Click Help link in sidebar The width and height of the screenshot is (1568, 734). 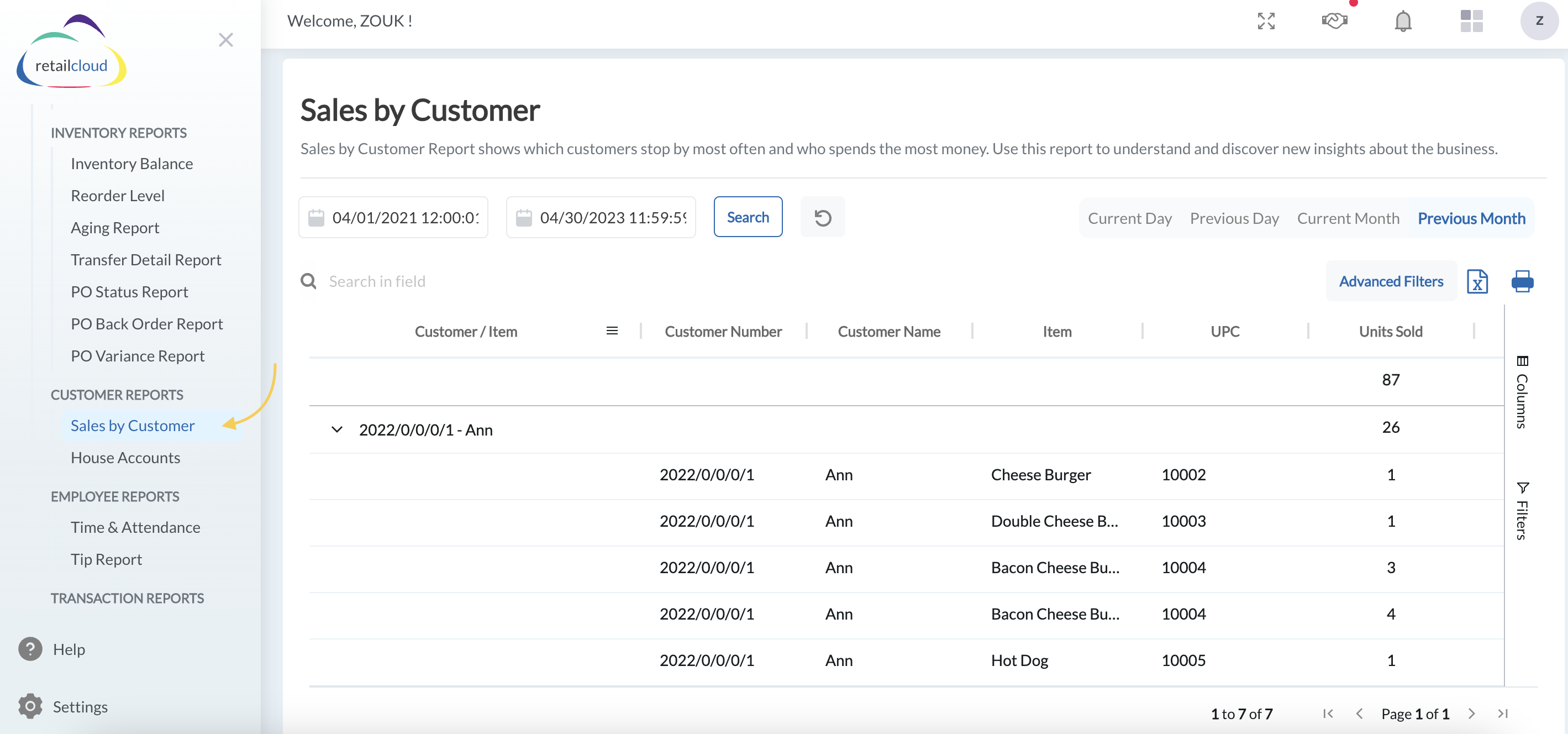pyautogui.click(x=69, y=649)
